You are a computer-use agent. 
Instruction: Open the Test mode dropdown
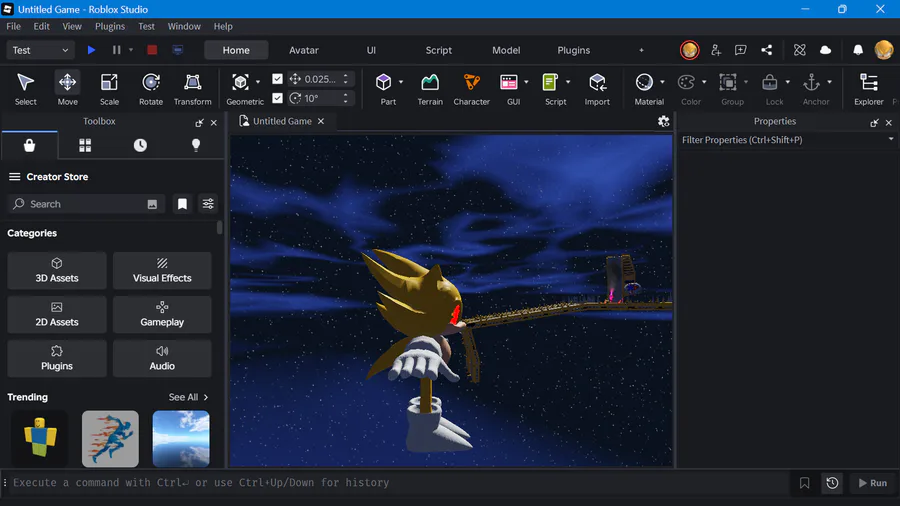pos(40,50)
